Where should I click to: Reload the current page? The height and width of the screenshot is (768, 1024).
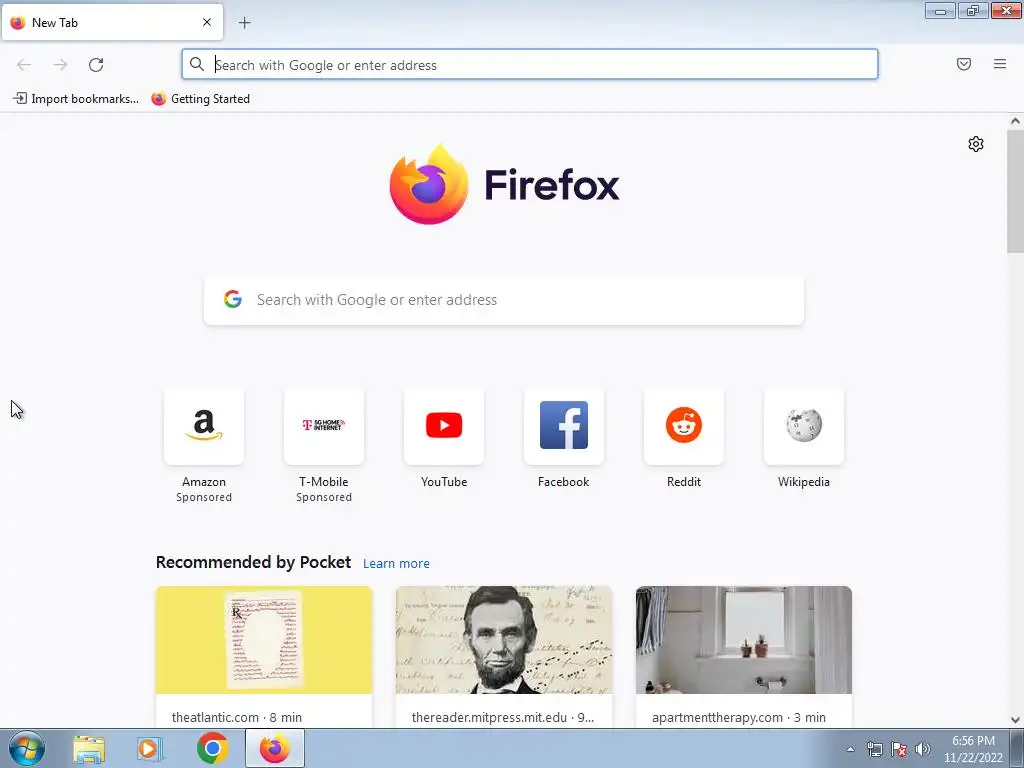pyautogui.click(x=96, y=65)
